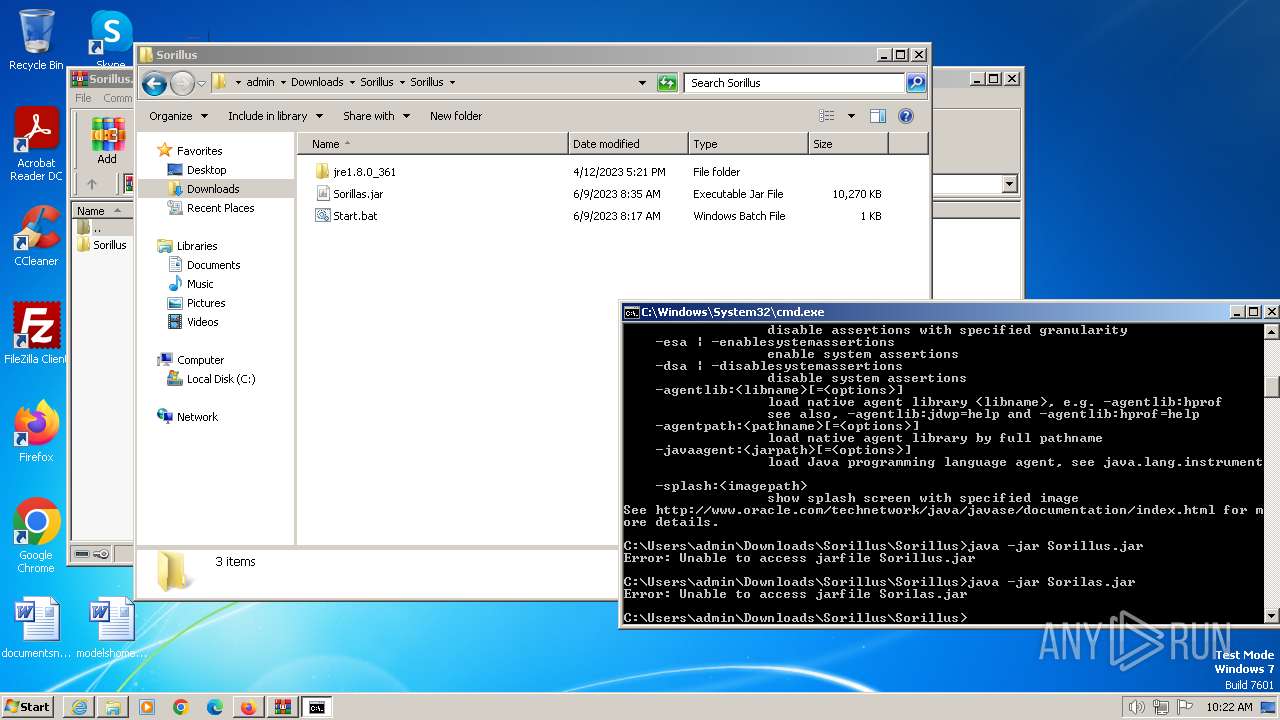Click the Forward arrow in Explorer

click(x=182, y=83)
